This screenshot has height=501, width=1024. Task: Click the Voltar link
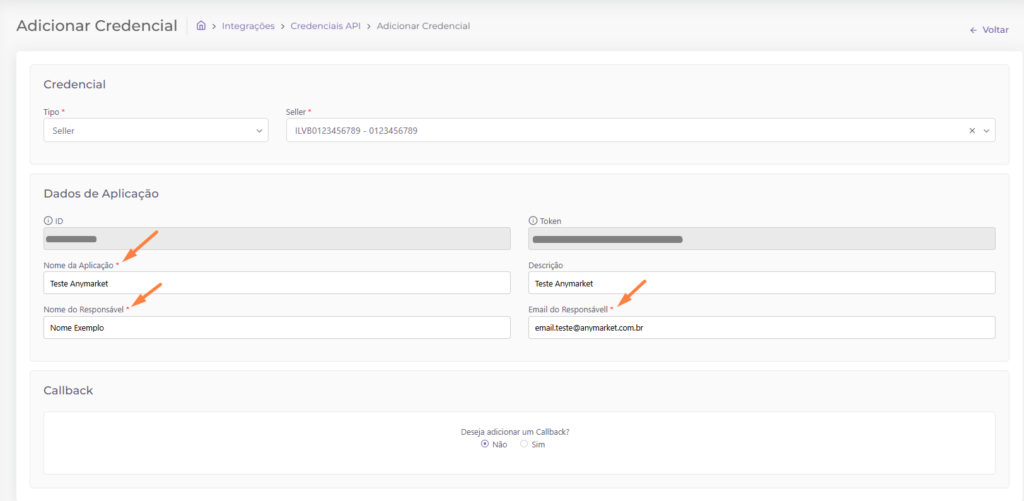pos(995,30)
